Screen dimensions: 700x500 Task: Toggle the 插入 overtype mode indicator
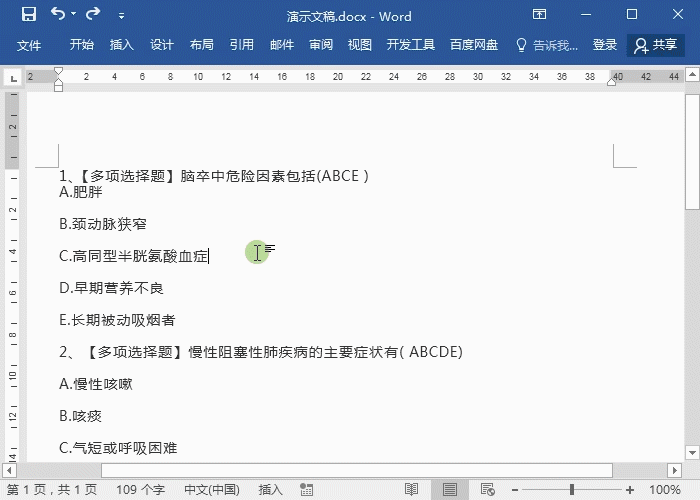click(270, 490)
